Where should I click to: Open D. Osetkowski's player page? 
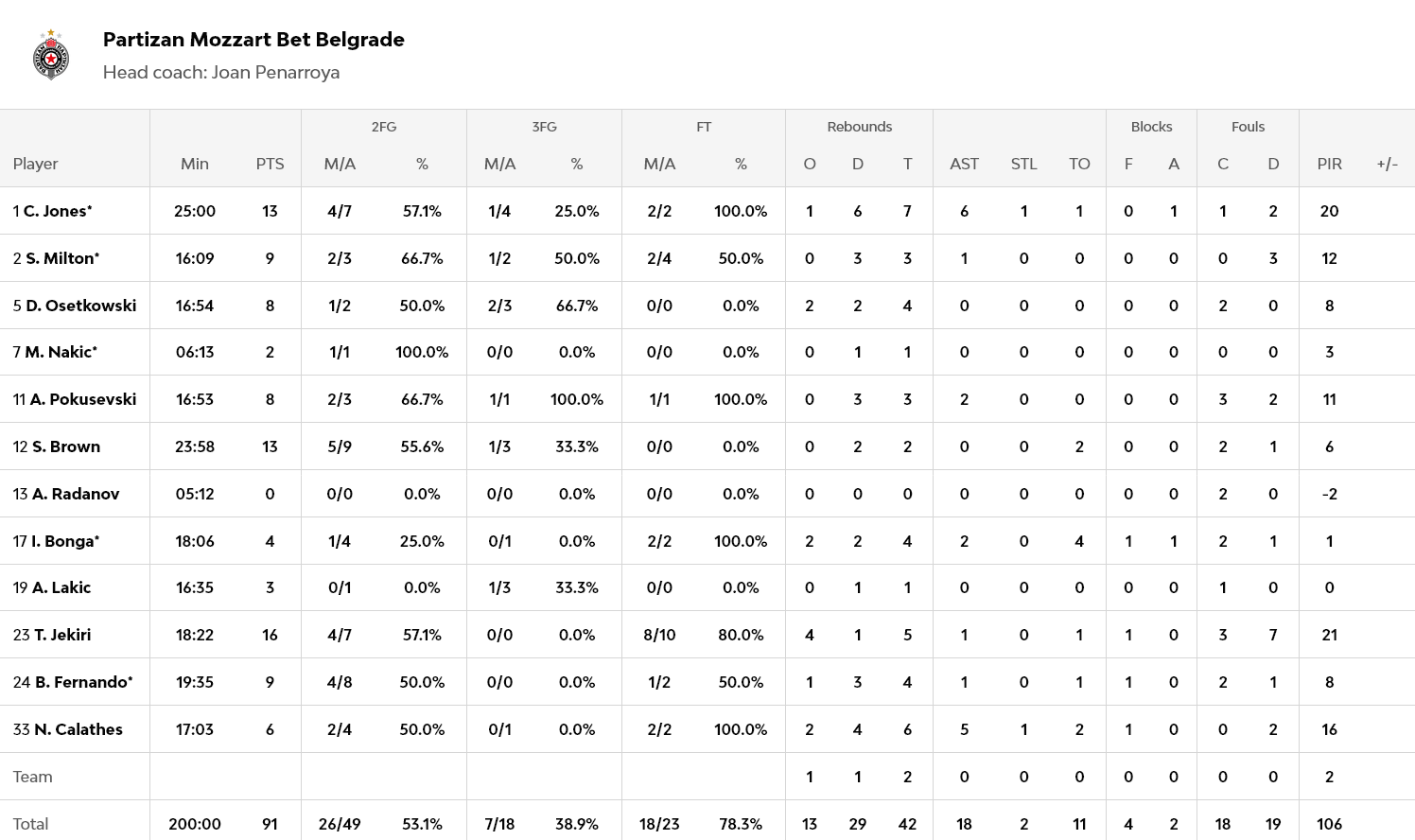point(80,306)
